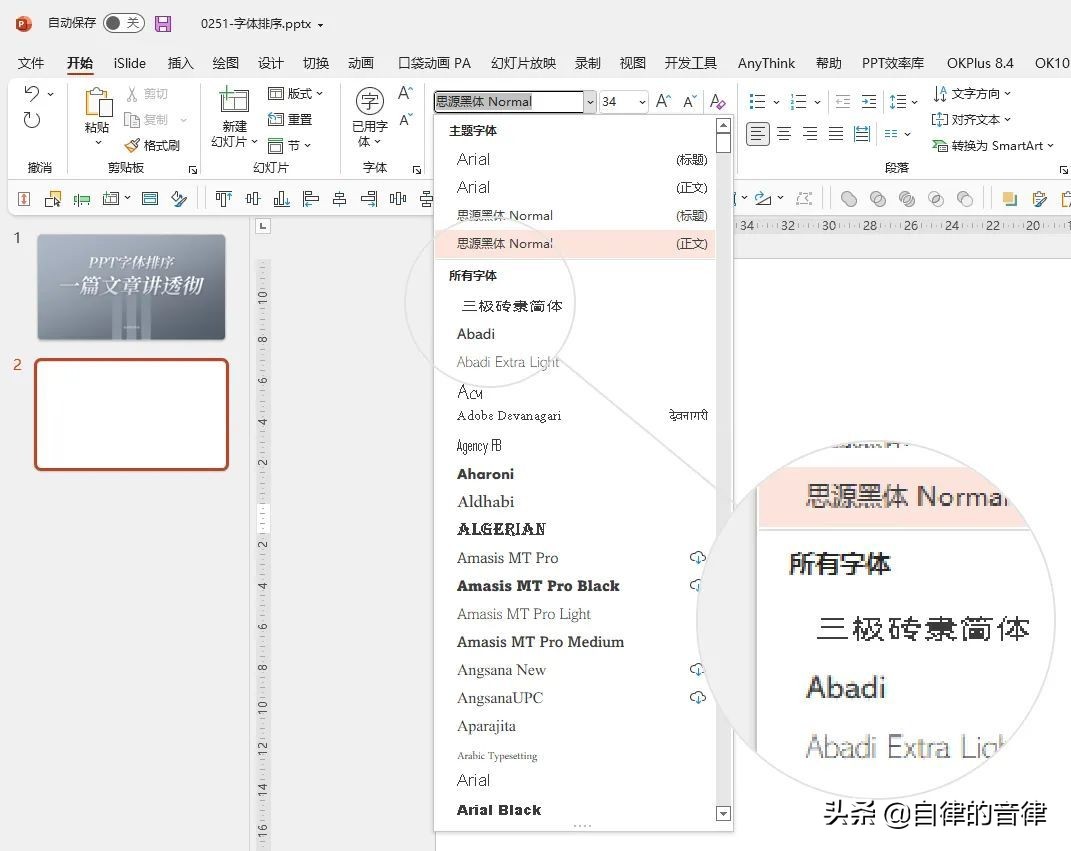Select slide 1 thumbnail
This screenshot has width=1071, height=851.
pyautogui.click(x=131, y=287)
